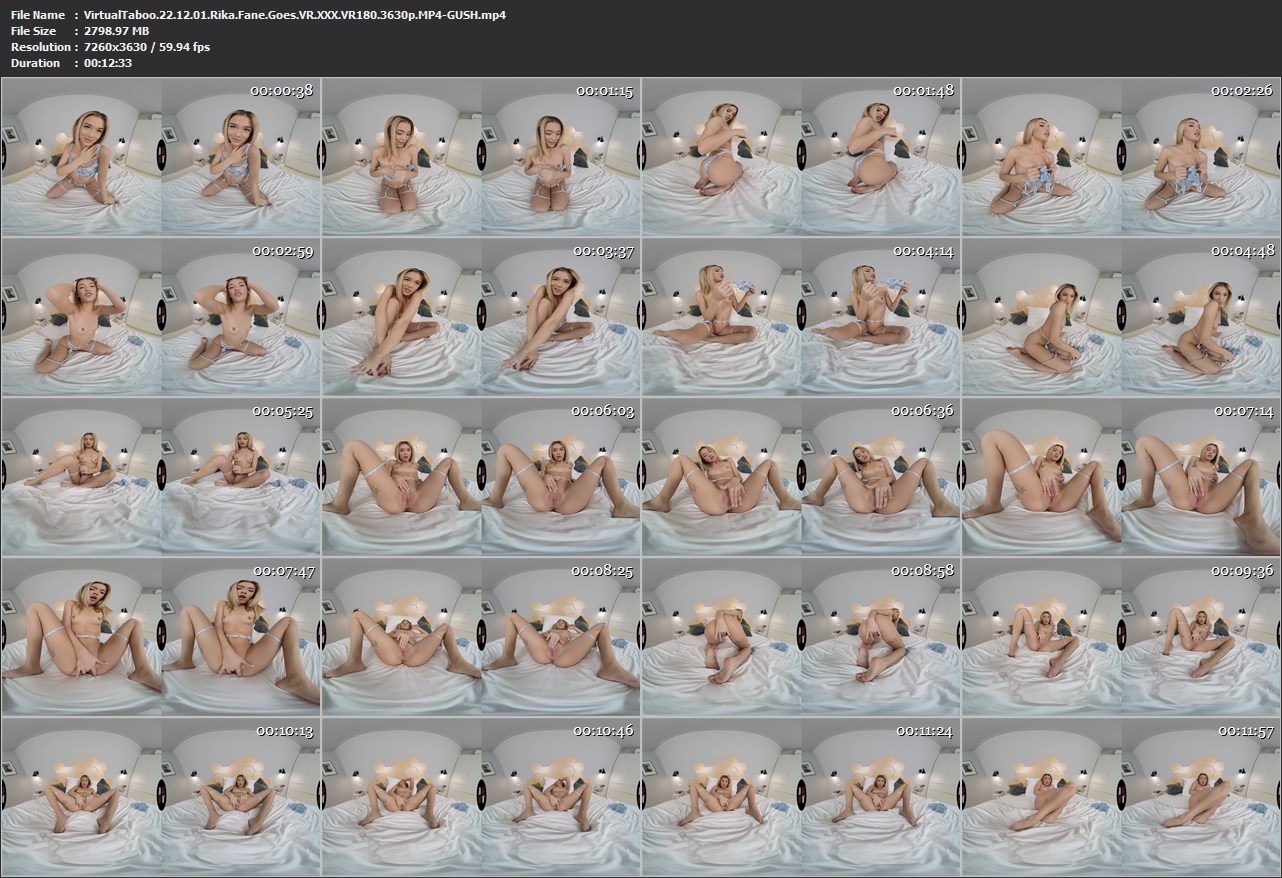Click the frame at 00:06:36

click(801, 478)
